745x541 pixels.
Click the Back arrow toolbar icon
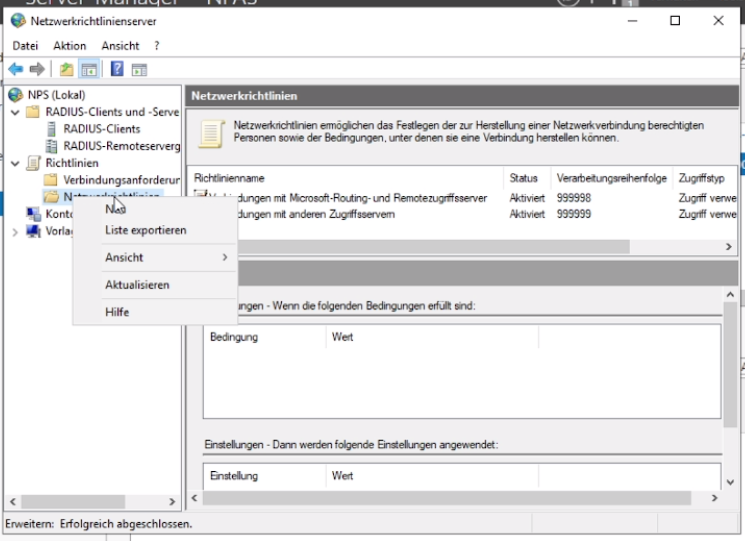click(x=16, y=69)
